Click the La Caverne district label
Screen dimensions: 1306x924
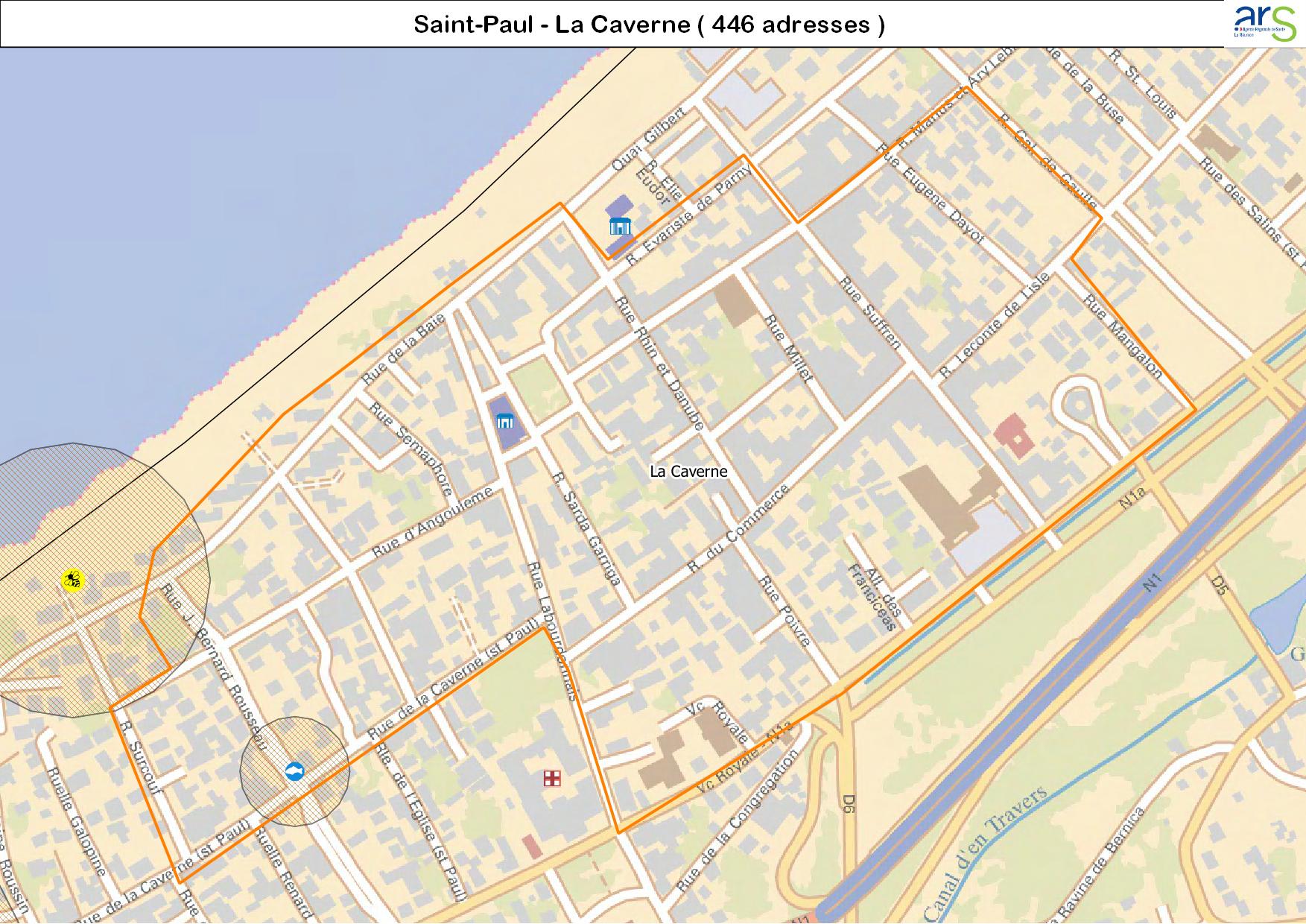688,471
